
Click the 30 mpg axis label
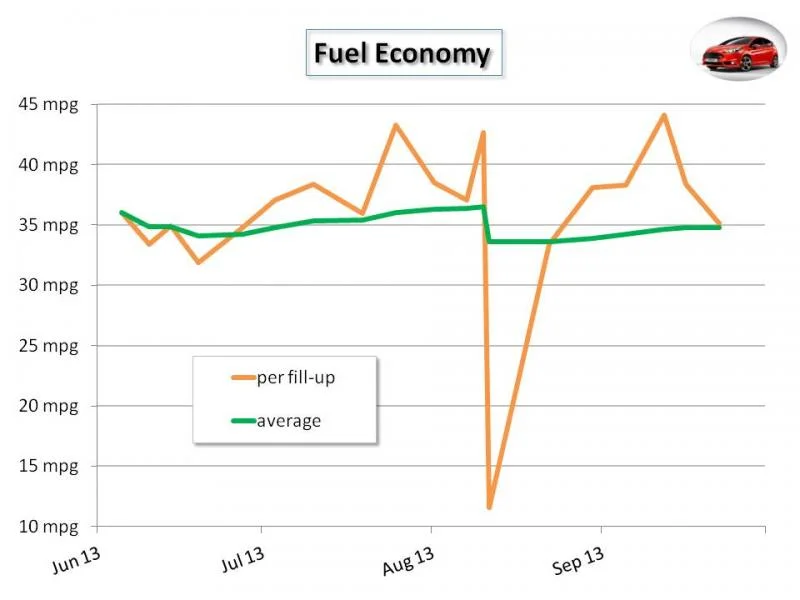coord(48,285)
